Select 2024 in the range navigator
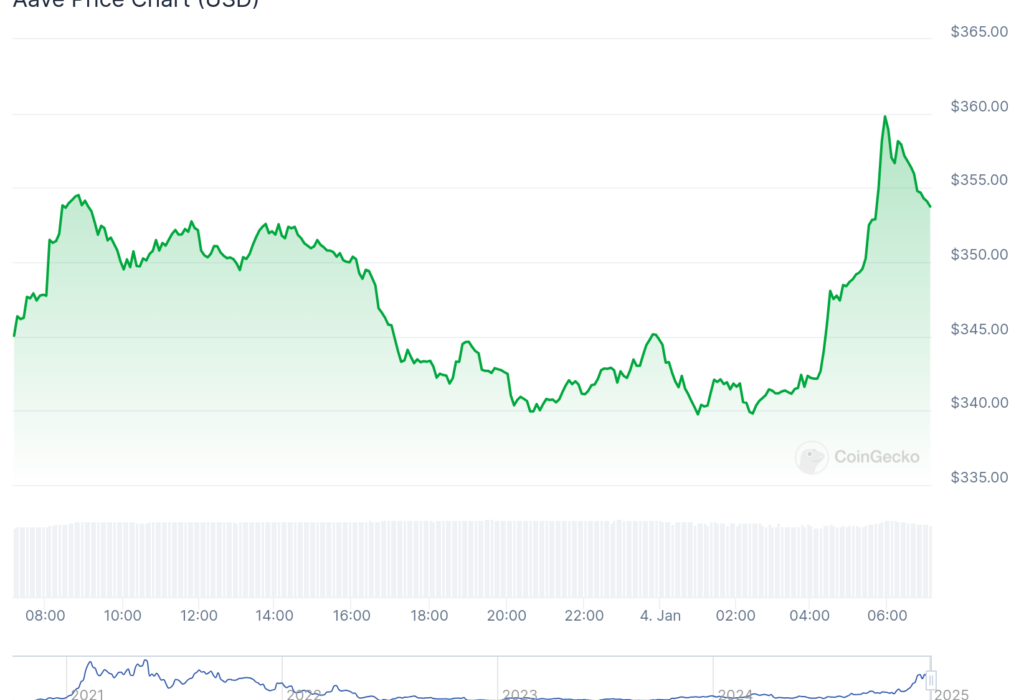The image size is (1024, 700). point(735,694)
